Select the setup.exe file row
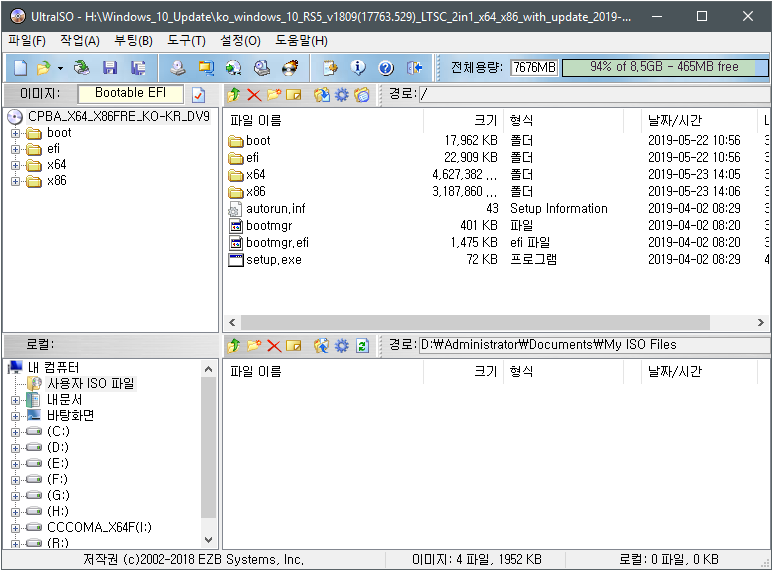772x570 pixels. [x=497, y=260]
